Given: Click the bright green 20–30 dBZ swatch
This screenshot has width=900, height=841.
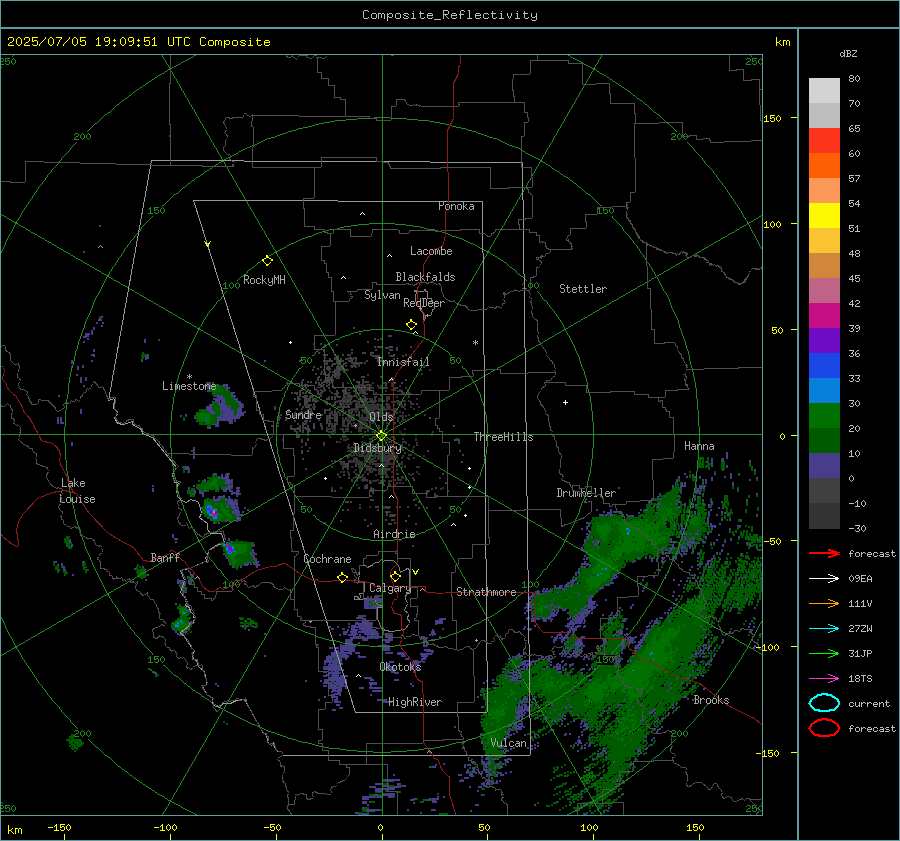Looking at the screenshot, I should (824, 416).
